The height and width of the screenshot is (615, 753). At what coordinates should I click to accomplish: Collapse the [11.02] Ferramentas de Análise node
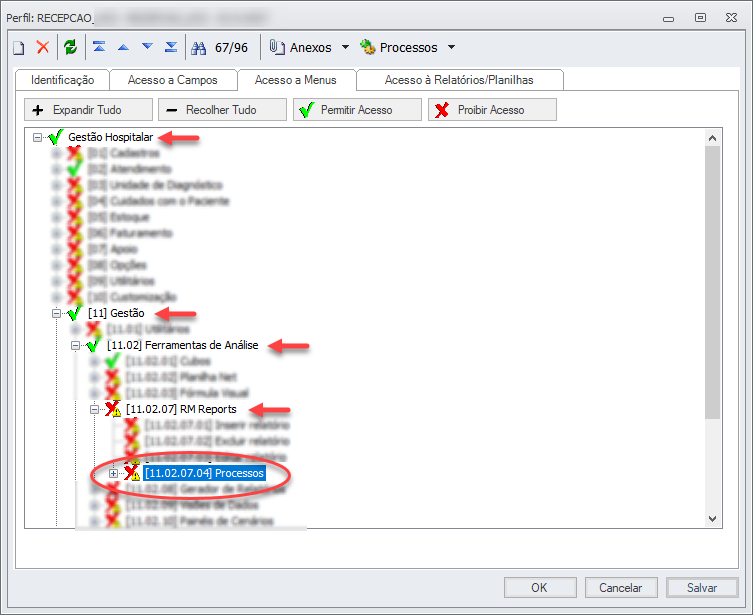(x=75, y=346)
